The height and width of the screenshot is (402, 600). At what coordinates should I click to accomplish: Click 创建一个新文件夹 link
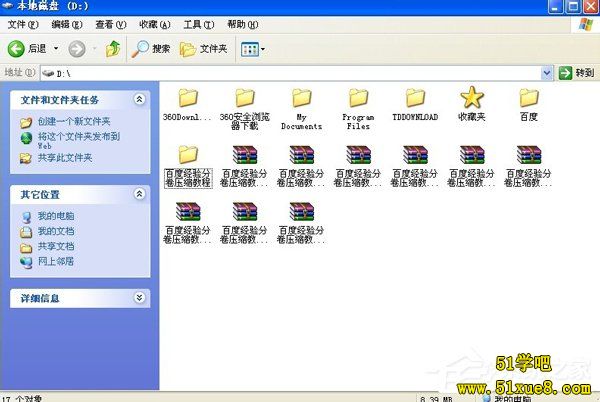pyautogui.click(x=74, y=122)
